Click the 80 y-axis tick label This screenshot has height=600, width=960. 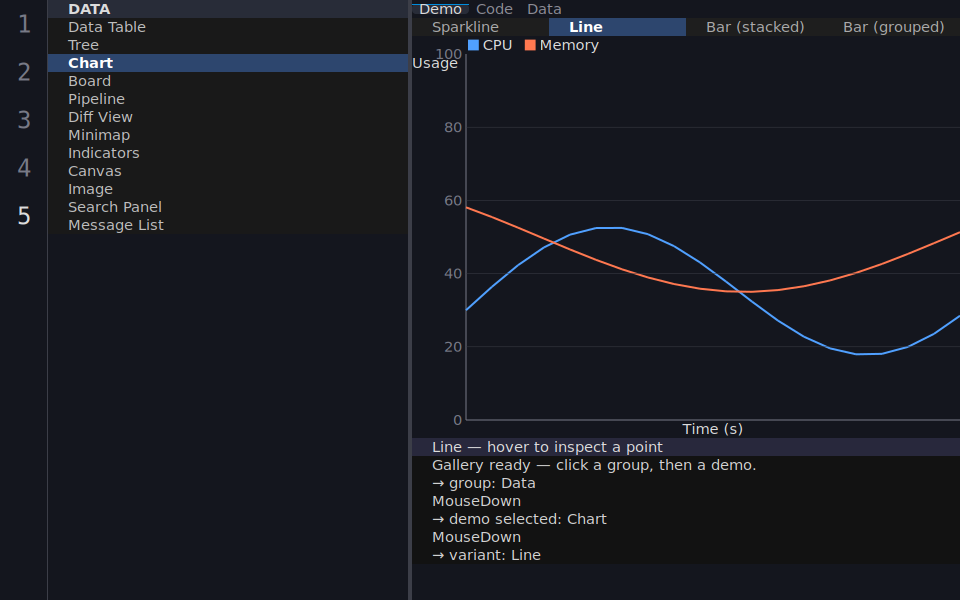coord(453,127)
